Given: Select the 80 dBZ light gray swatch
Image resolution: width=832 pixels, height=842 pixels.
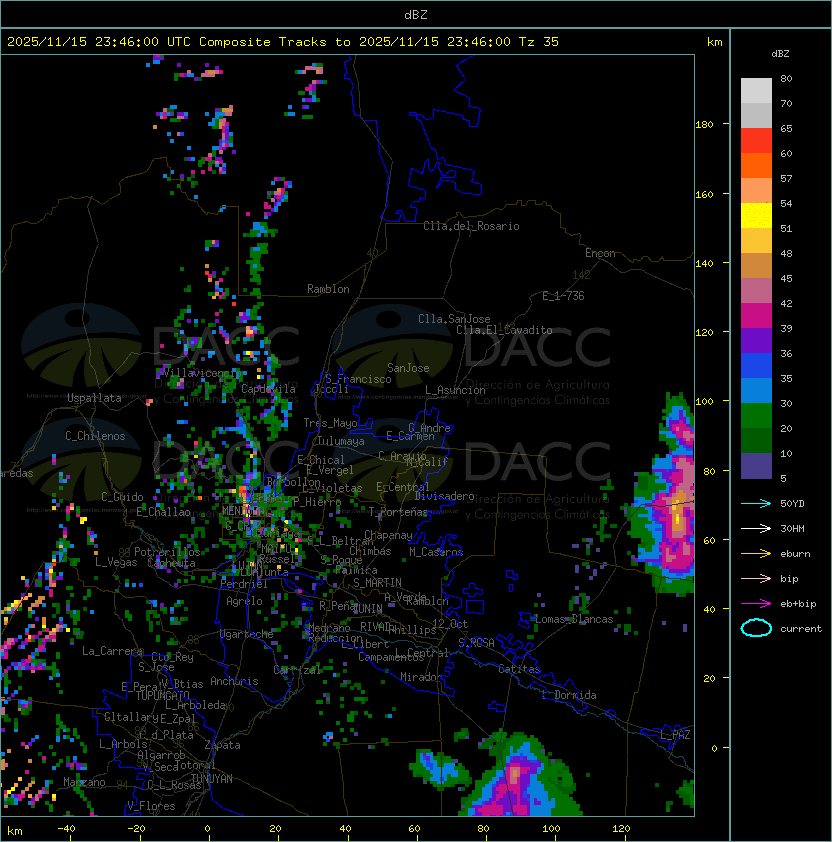Looking at the screenshot, I should pyautogui.click(x=756, y=90).
